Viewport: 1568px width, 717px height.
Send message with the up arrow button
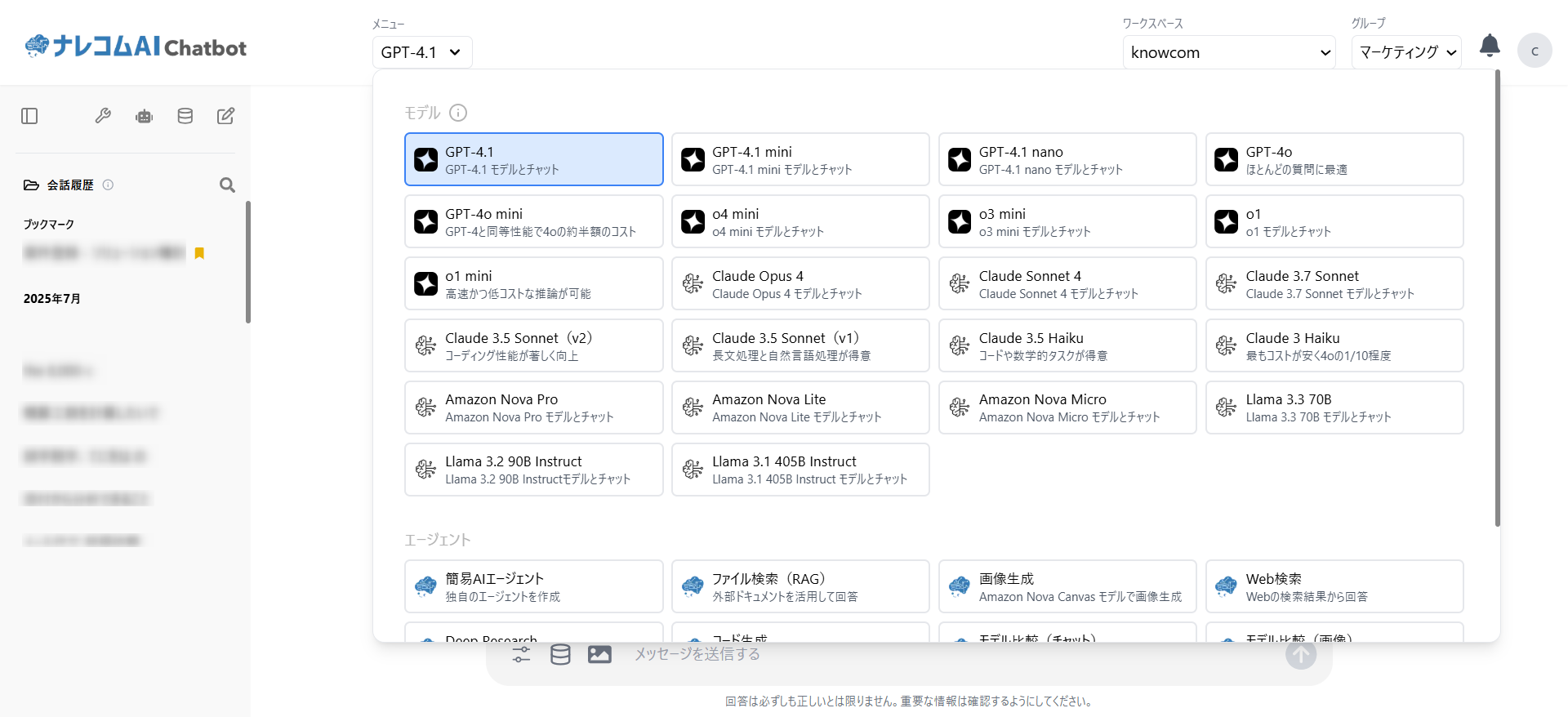tap(1301, 654)
